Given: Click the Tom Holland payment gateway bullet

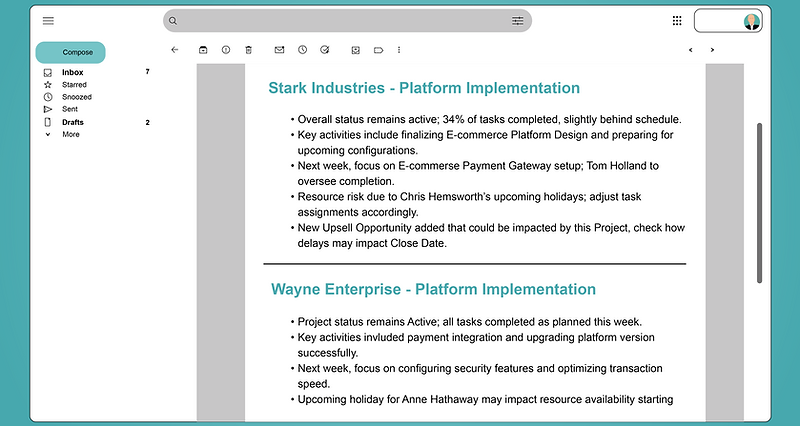Looking at the screenshot, I should tap(475, 173).
